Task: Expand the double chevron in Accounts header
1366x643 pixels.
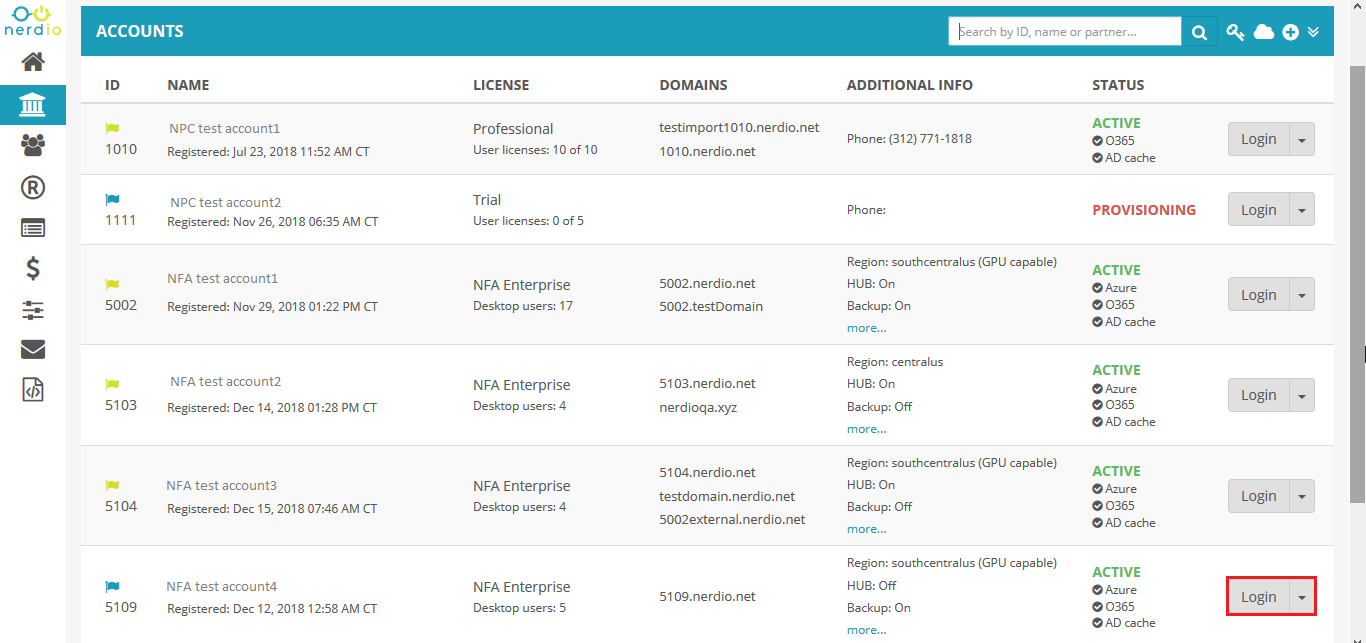Action: [x=1313, y=32]
